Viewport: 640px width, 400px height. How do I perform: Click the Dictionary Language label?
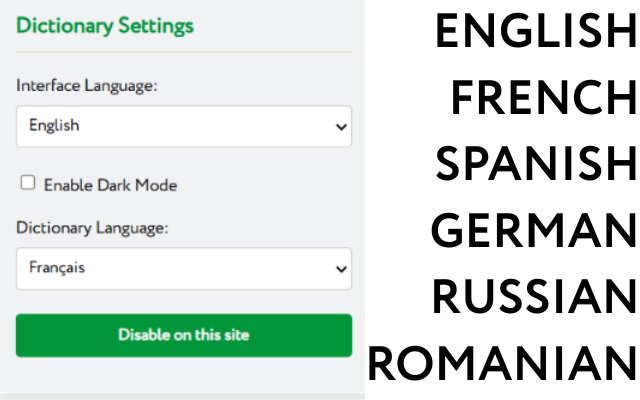pos(92,228)
